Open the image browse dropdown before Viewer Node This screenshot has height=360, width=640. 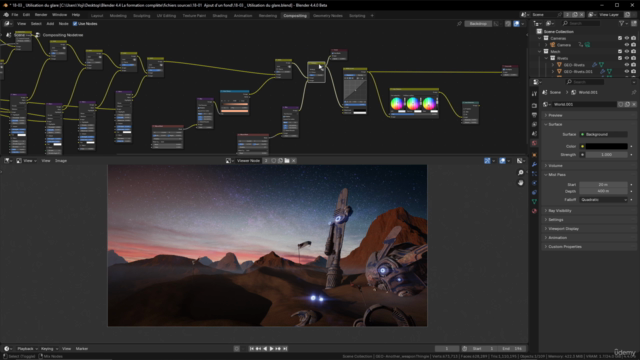coord(229,161)
